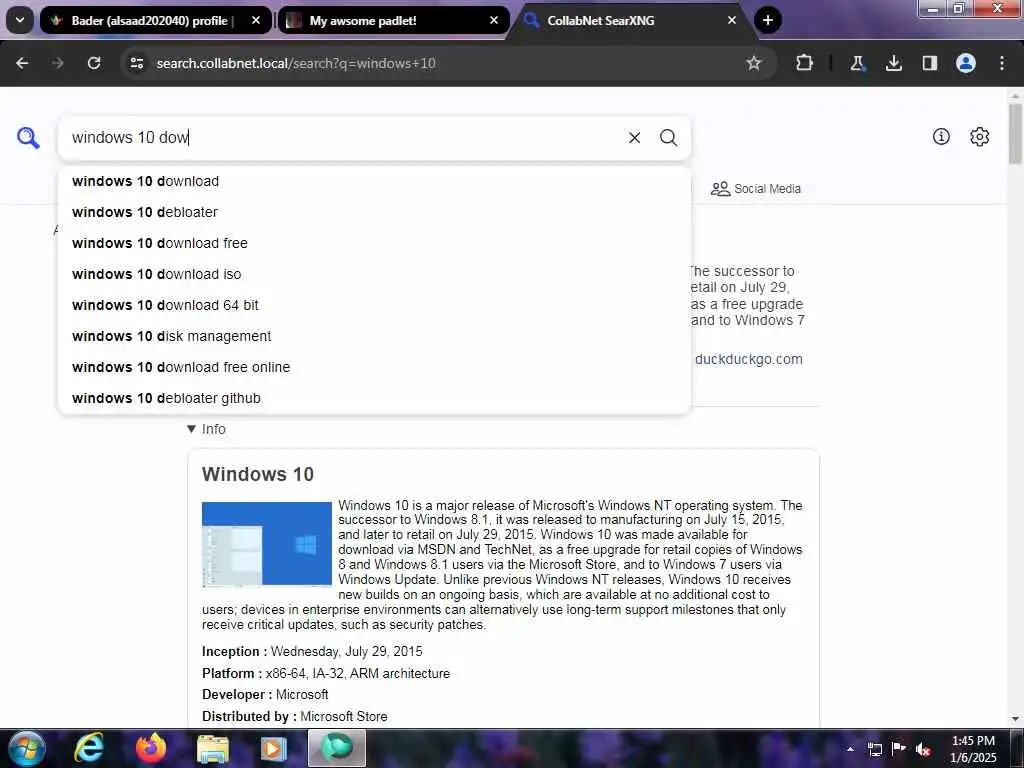Reload the current page
This screenshot has height=768, width=1024.
tap(94, 63)
